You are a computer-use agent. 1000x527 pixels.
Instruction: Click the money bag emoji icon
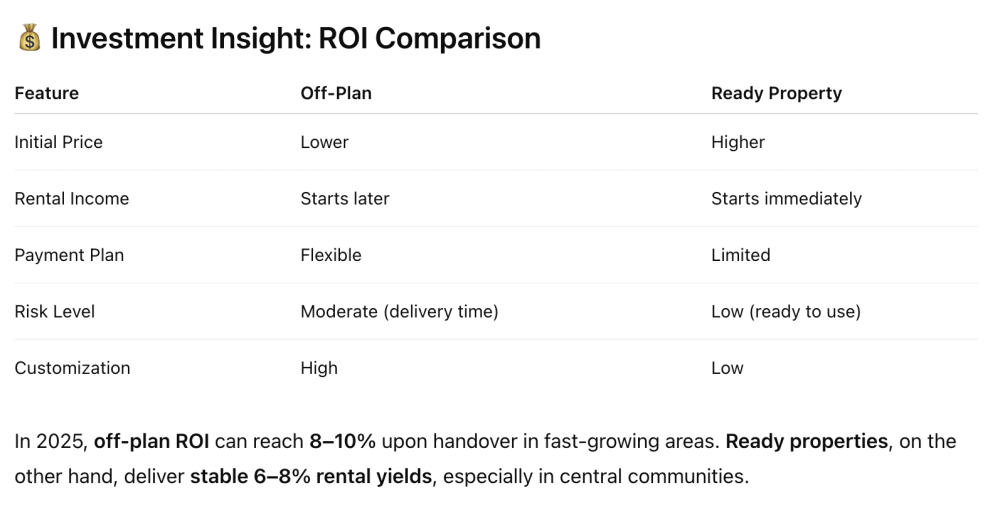click(29, 38)
